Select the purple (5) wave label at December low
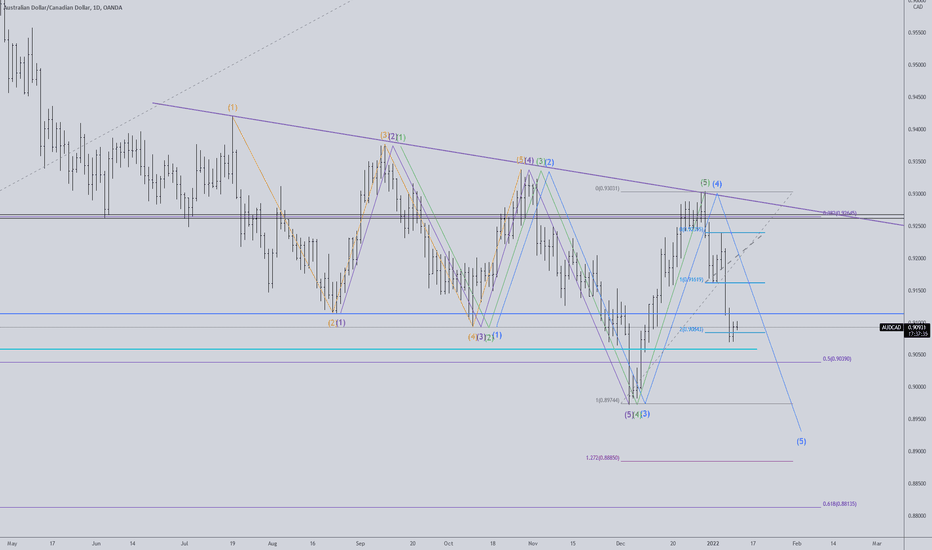932x550 pixels. point(628,414)
